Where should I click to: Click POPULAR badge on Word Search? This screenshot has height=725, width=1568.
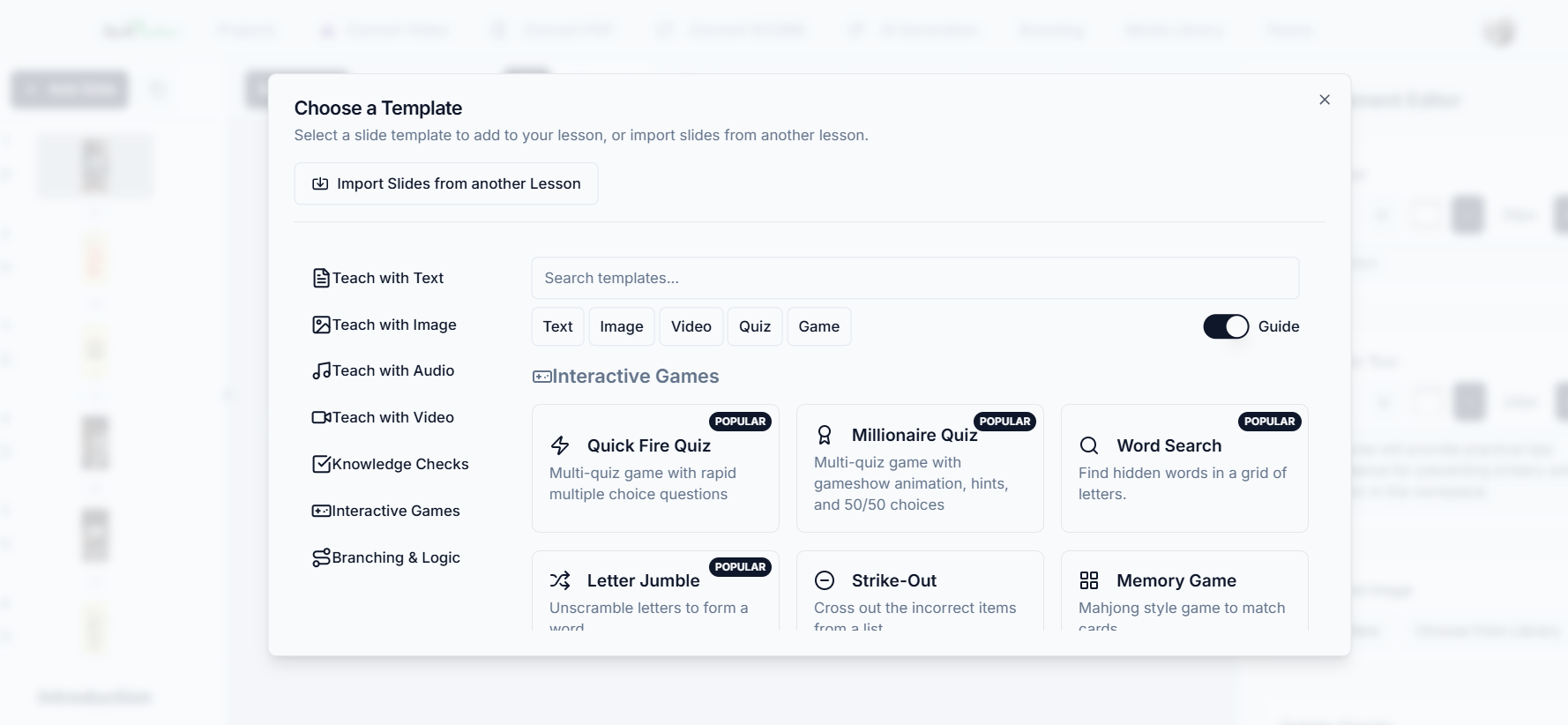tap(1269, 422)
